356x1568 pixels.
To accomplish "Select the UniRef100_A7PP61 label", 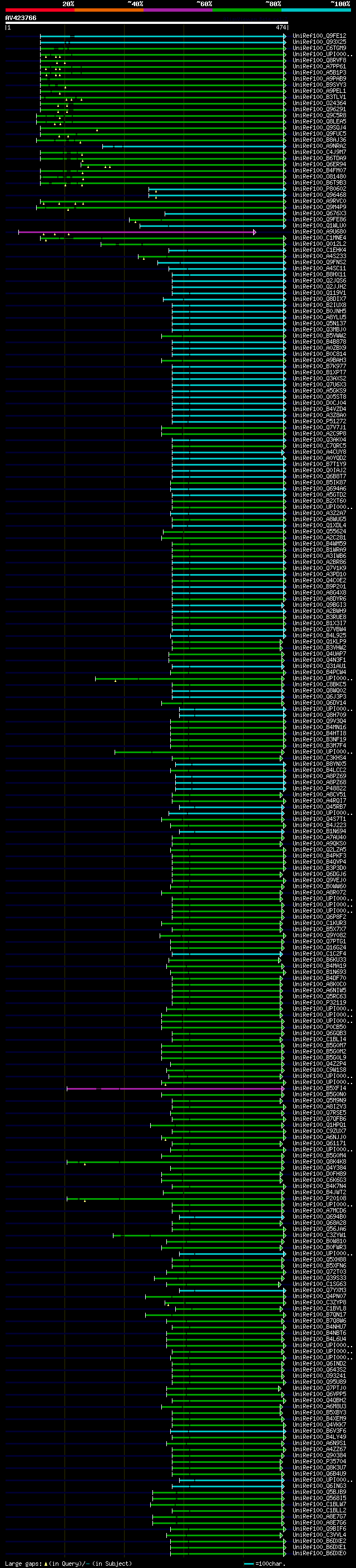I will pyautogui.click(x=319, y=66).
